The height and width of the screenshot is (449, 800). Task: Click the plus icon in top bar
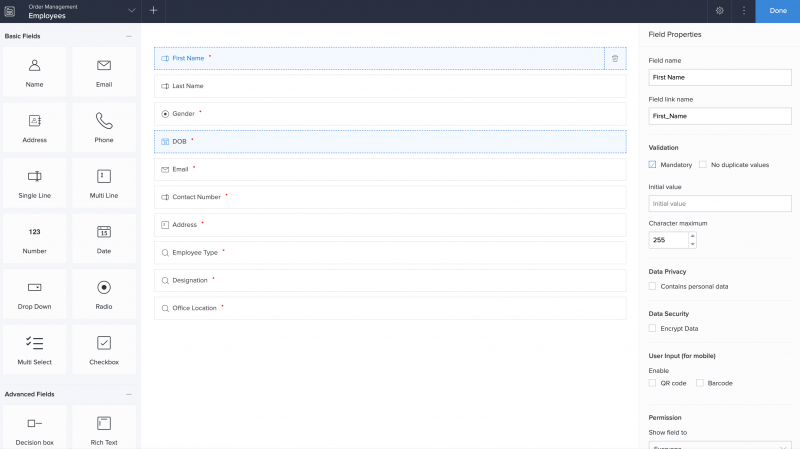[153, 11]
